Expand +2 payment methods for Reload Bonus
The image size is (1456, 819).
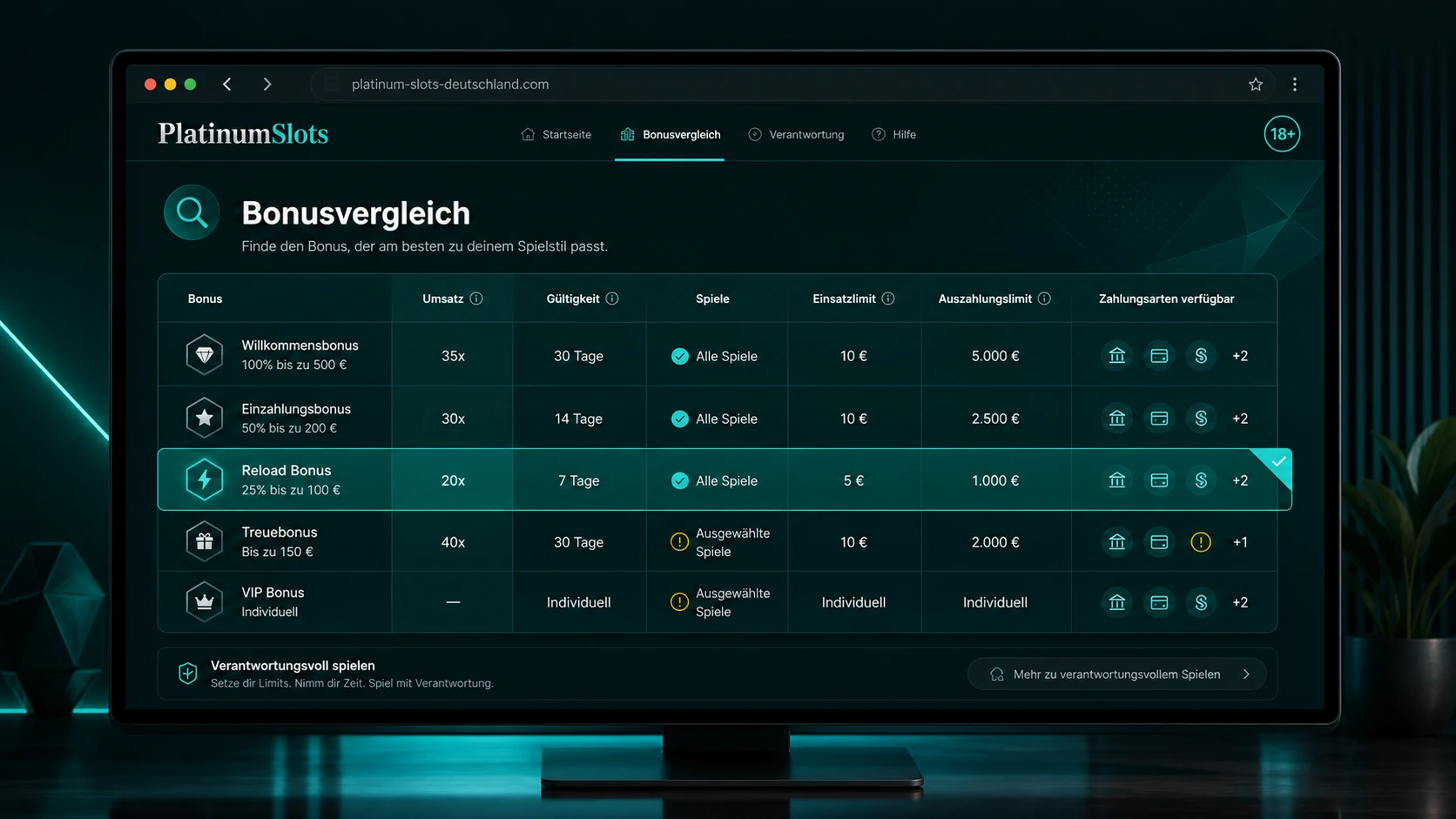[1240, 480]
